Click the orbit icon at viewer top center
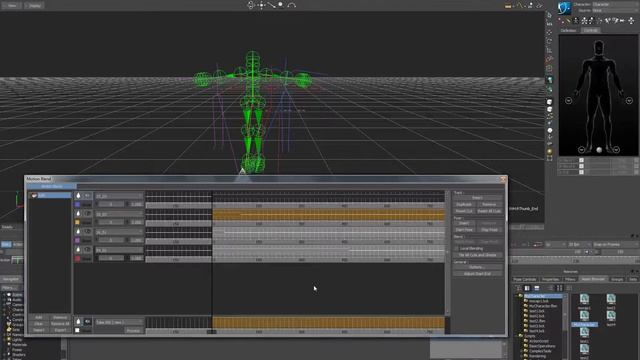This screenshot has width=640, height=360. (251, 5)
